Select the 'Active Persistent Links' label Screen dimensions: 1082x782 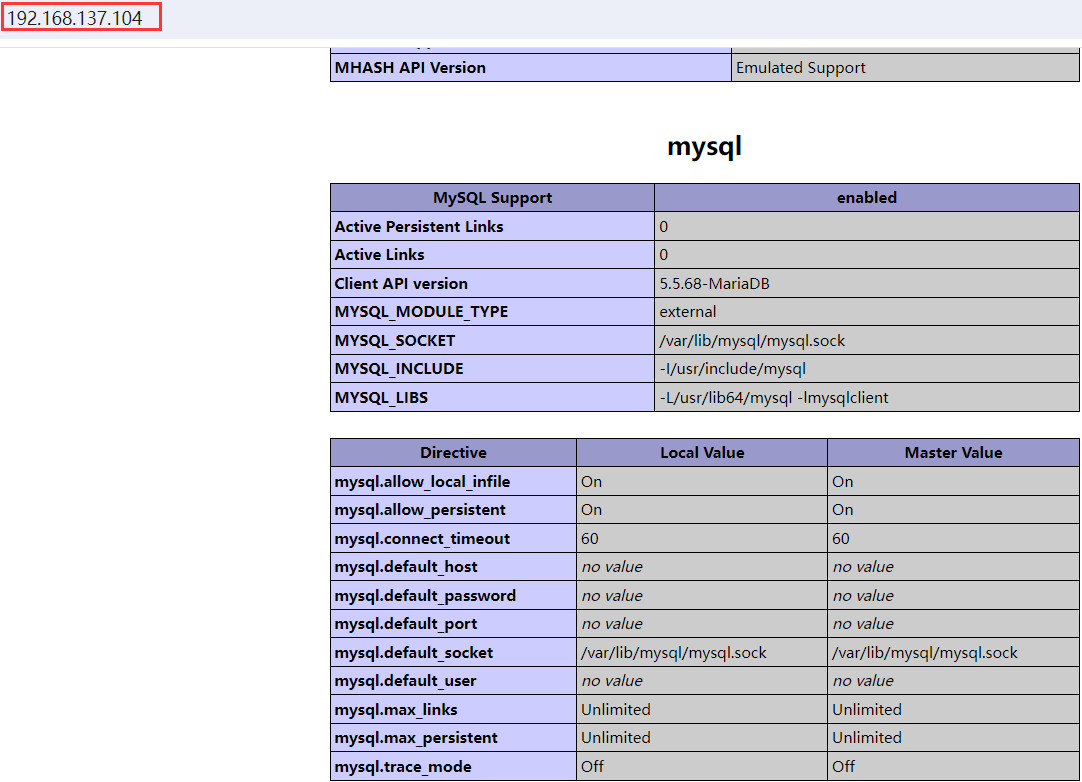pyautogui.click(x=493, y=226)
